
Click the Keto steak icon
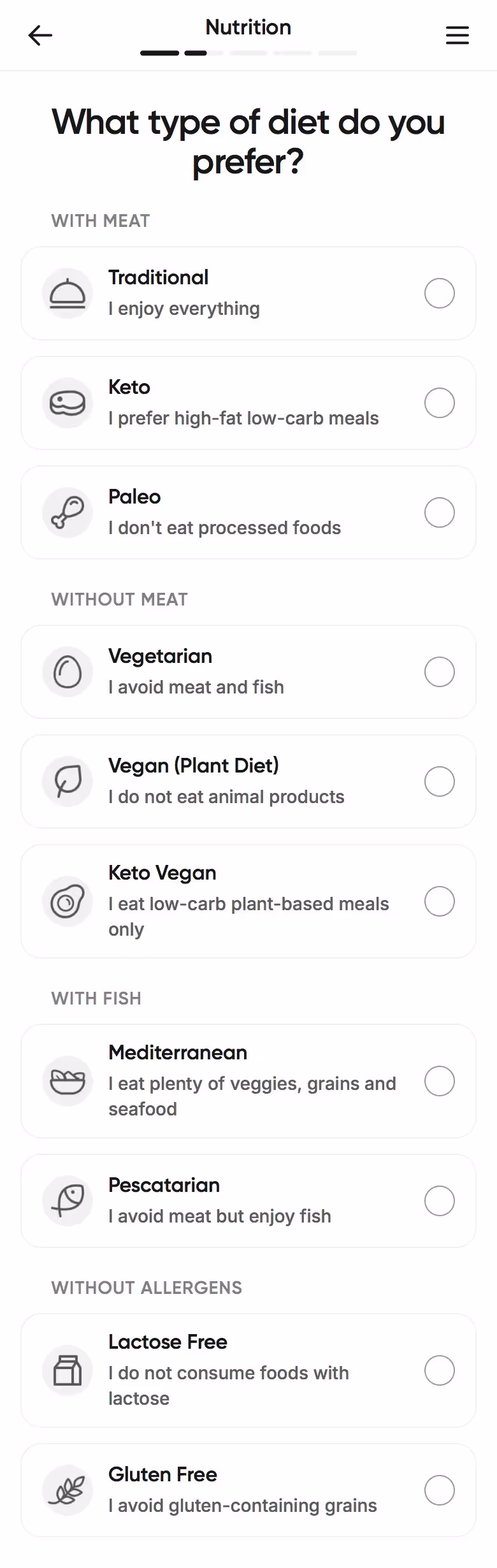68,403
